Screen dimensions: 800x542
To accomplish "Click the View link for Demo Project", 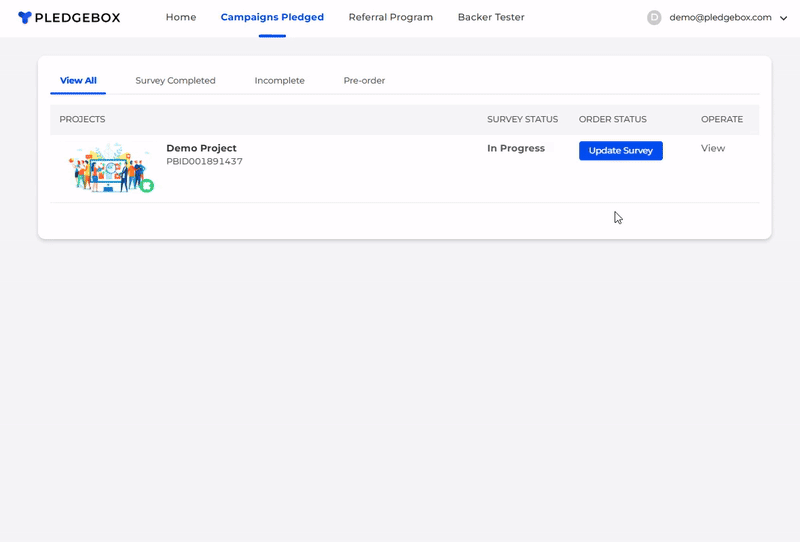I will coord(713,148).
